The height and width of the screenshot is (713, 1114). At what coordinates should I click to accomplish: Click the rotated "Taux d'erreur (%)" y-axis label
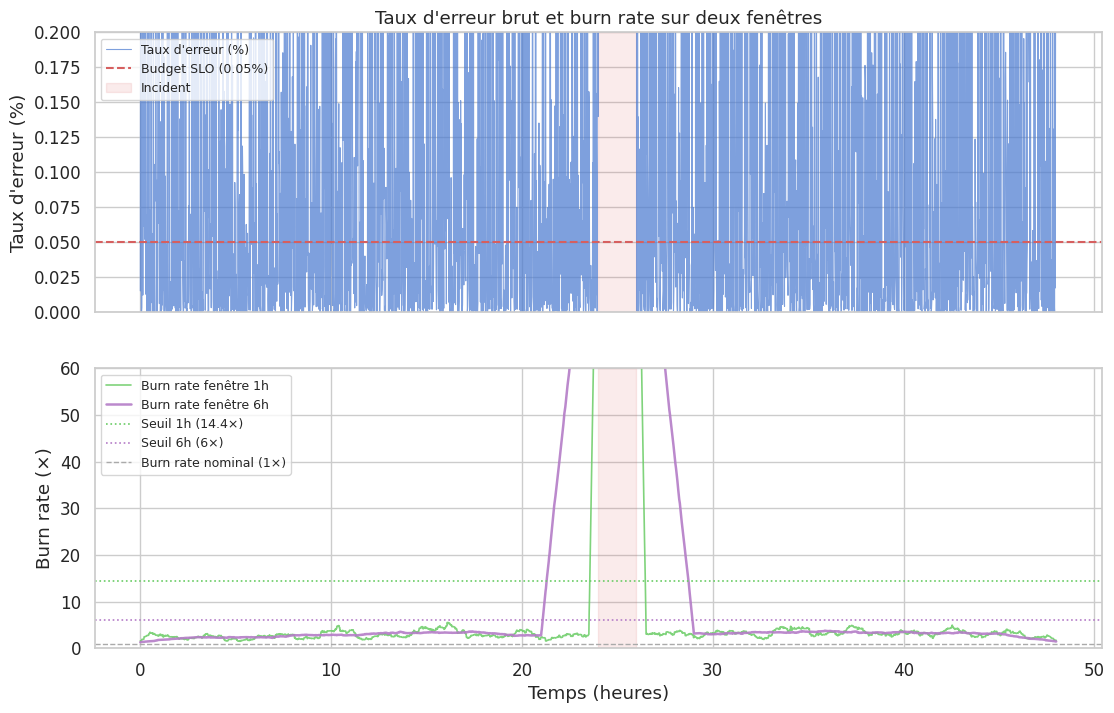point(17,173)
